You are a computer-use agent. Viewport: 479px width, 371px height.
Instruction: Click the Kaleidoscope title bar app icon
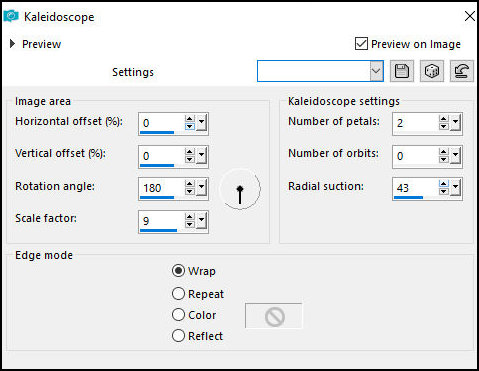11,16
